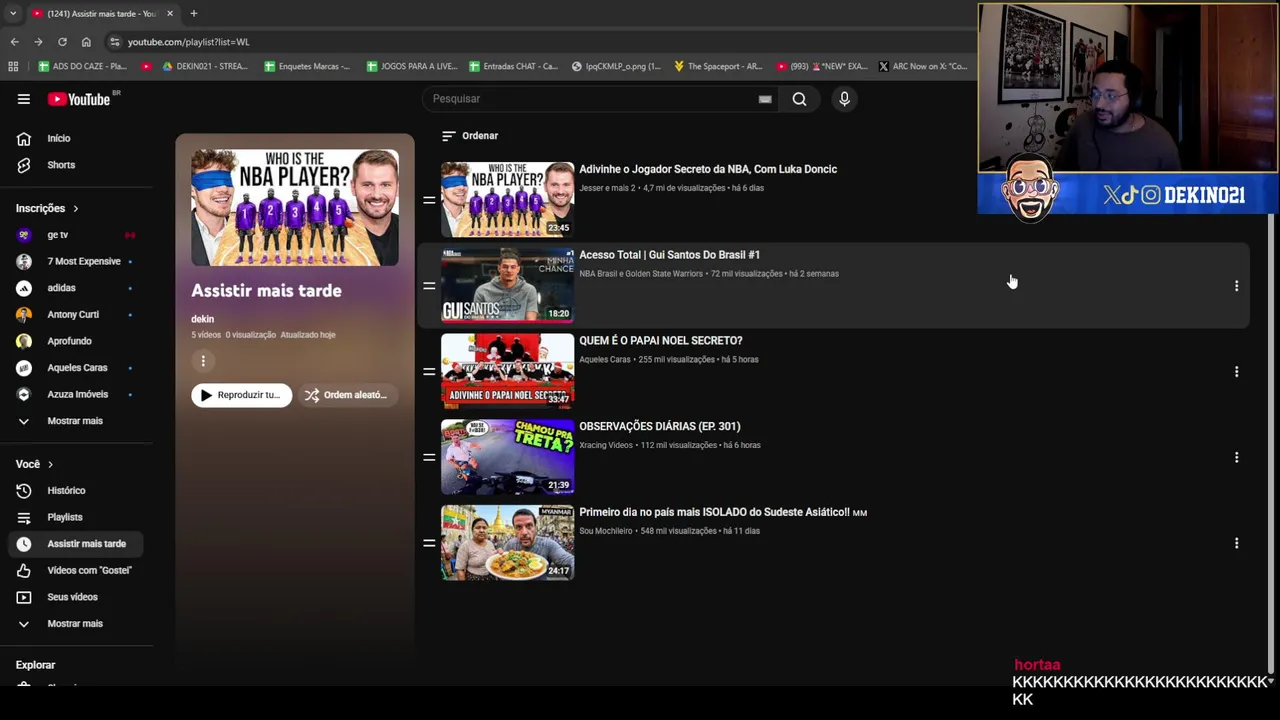Expand Mostrar mais under Você
Image resolution: width=1280 pixels, height=720 pixels.
click(75, 624)
